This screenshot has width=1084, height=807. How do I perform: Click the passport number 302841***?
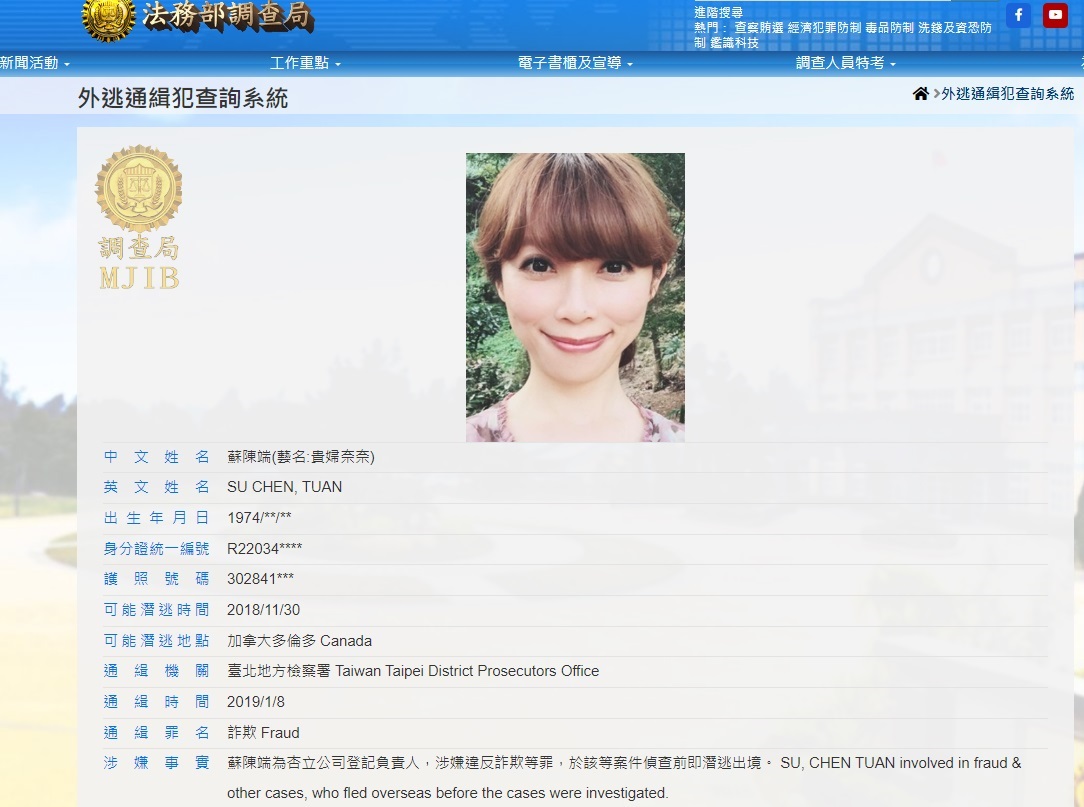pos(261,579)
